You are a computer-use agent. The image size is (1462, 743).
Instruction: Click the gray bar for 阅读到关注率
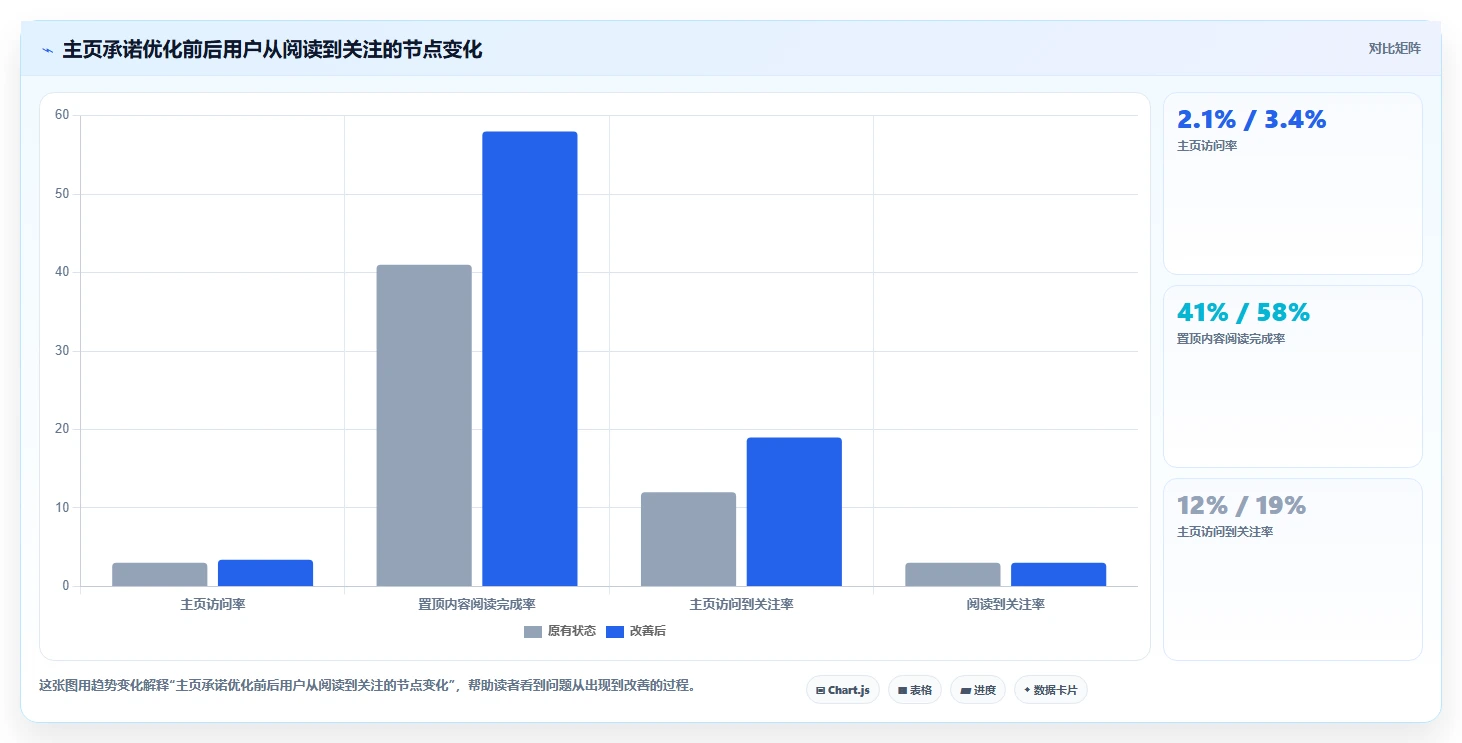(953, 575)
